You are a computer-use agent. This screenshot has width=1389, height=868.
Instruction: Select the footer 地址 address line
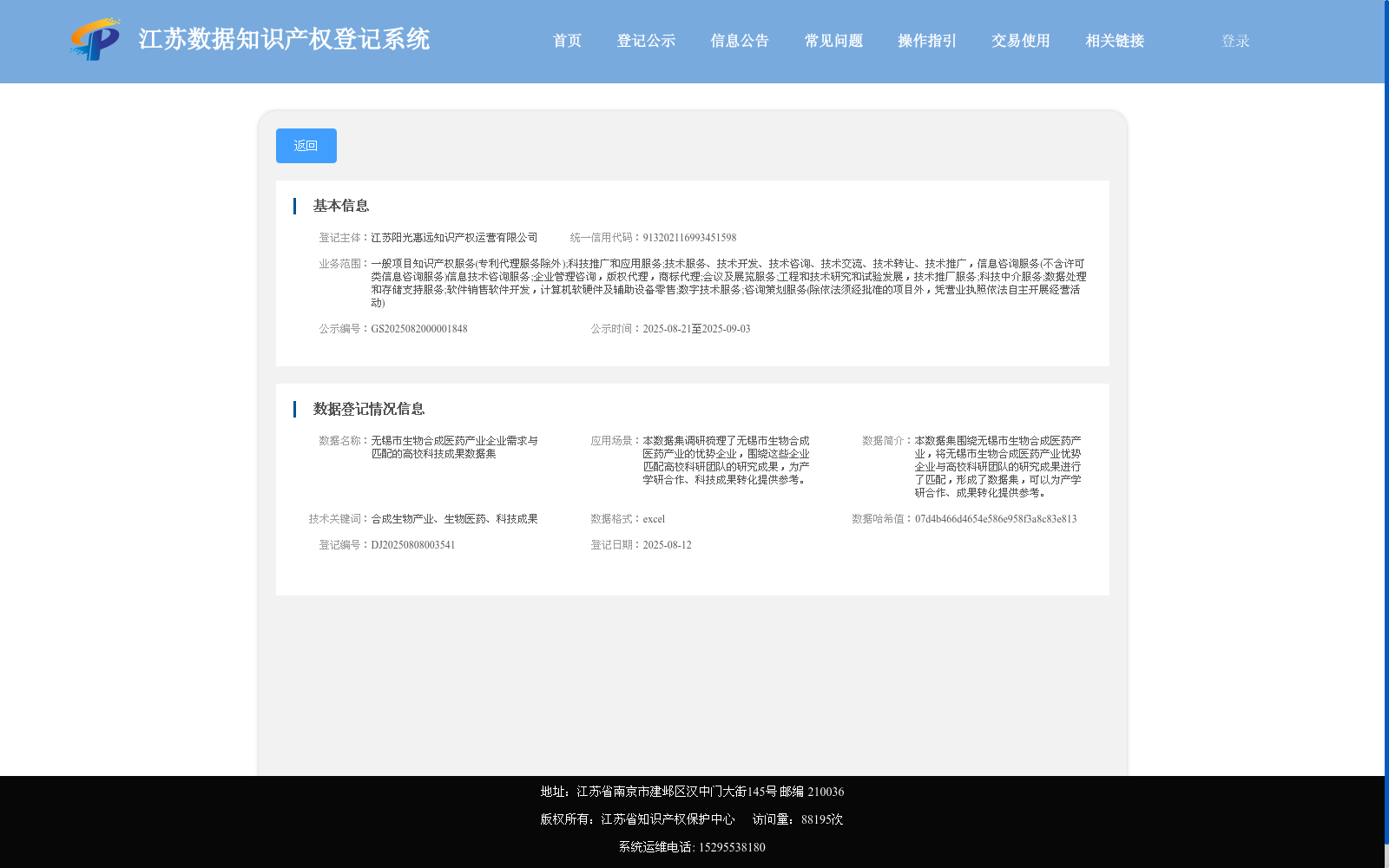tap(692, 792)
